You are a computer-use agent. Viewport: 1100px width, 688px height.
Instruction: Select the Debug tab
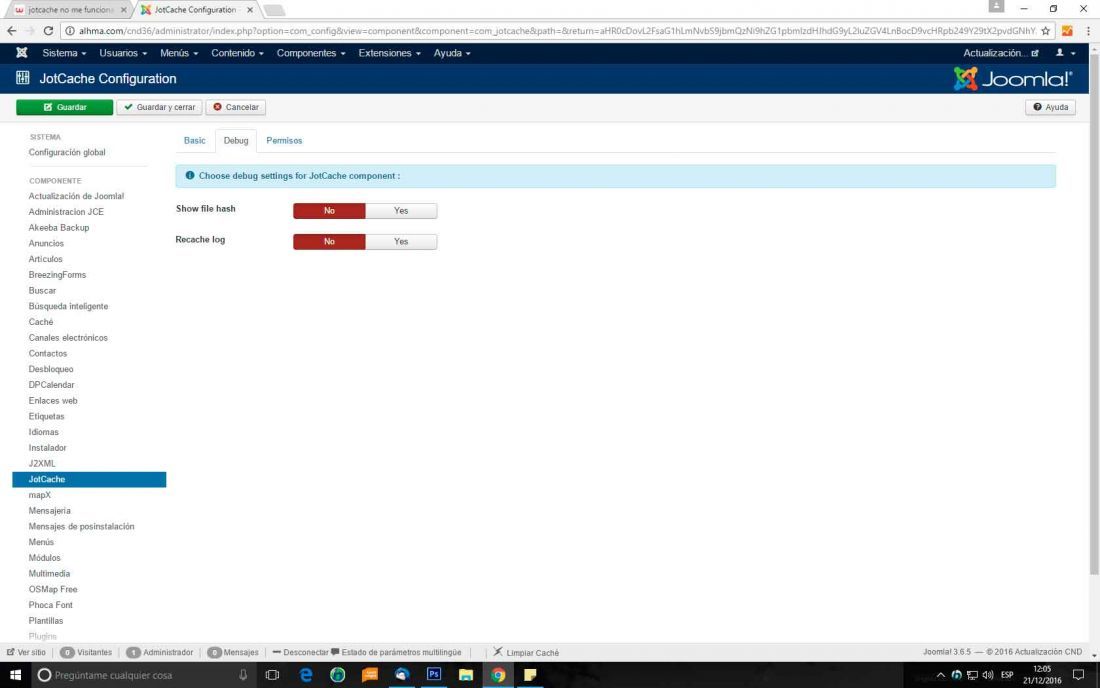coord(236,140)
